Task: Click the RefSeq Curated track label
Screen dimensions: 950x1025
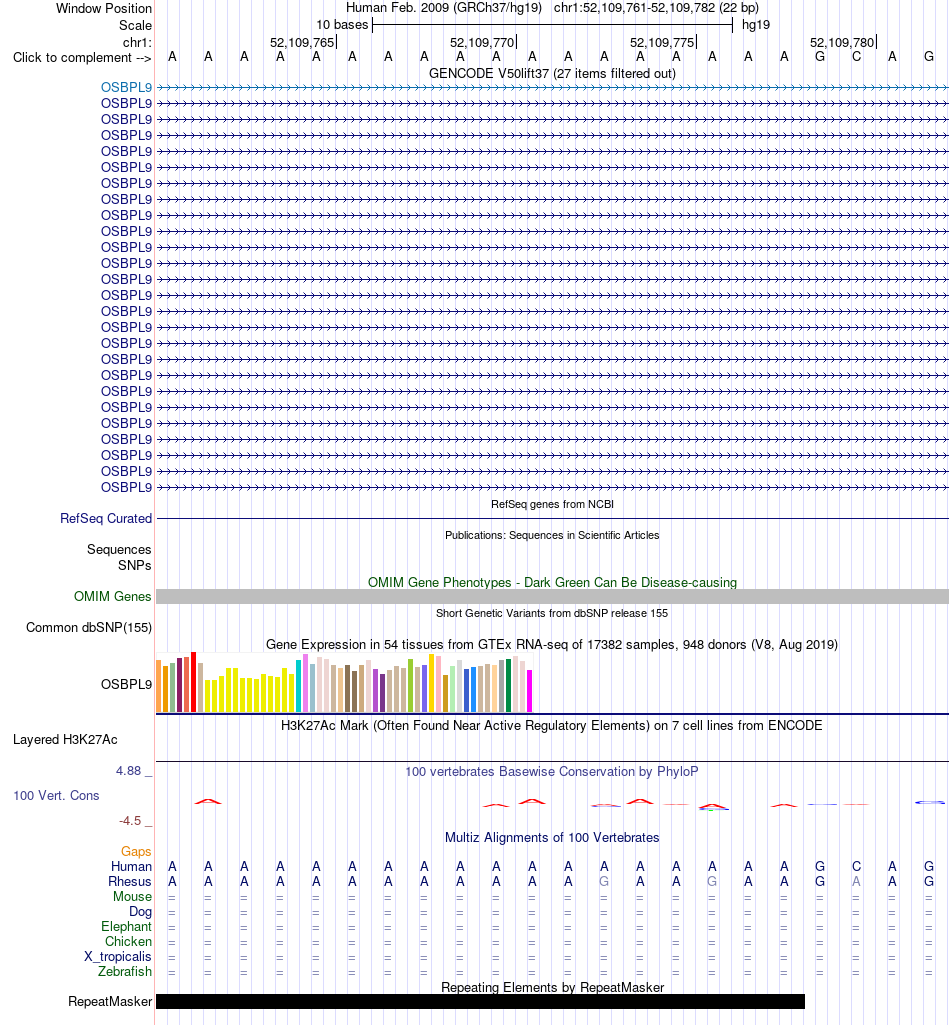Action: click(x=106, y=518)
